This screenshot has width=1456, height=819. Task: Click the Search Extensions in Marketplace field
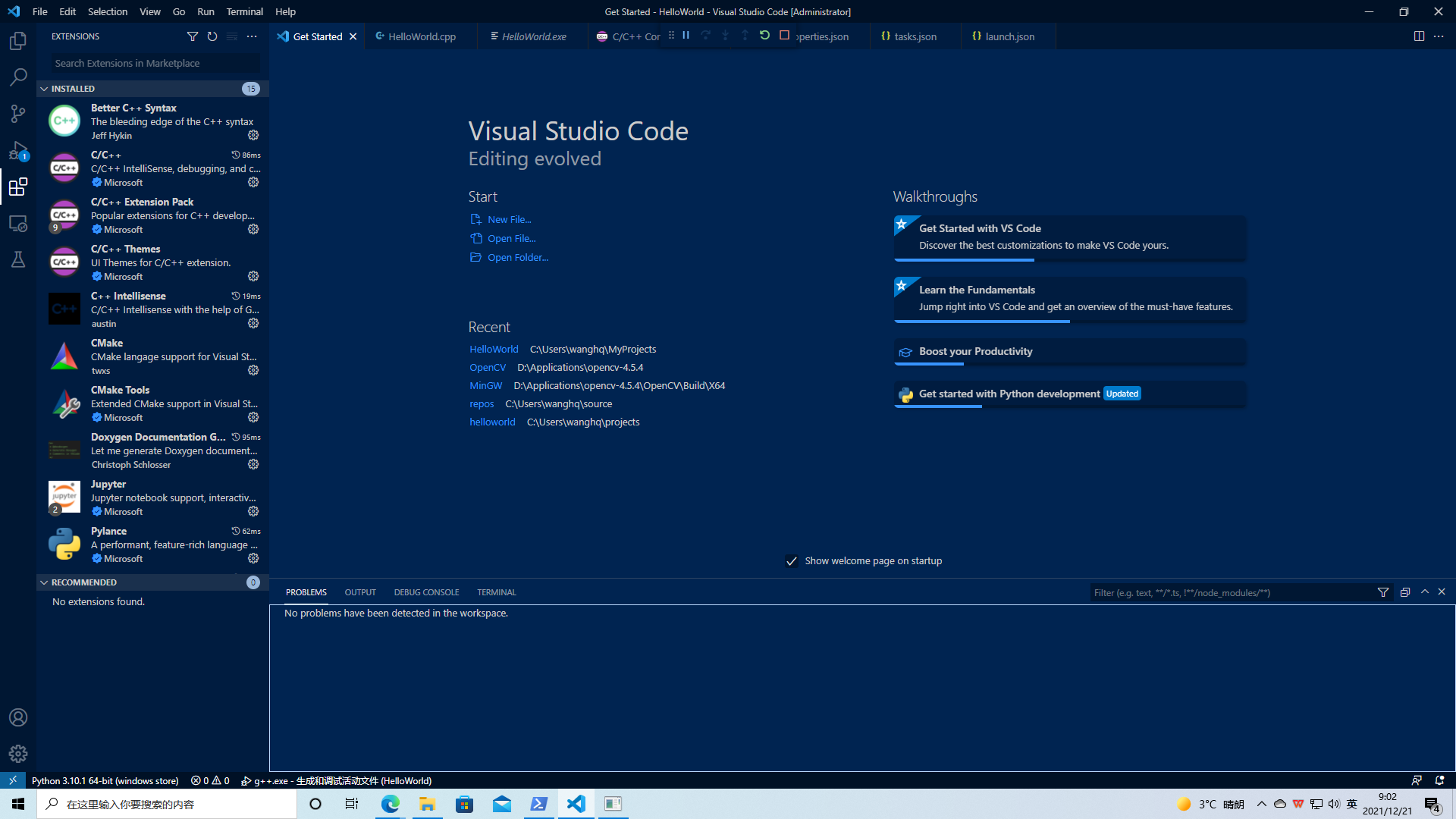pyautogui.click(x=155, y=63)
